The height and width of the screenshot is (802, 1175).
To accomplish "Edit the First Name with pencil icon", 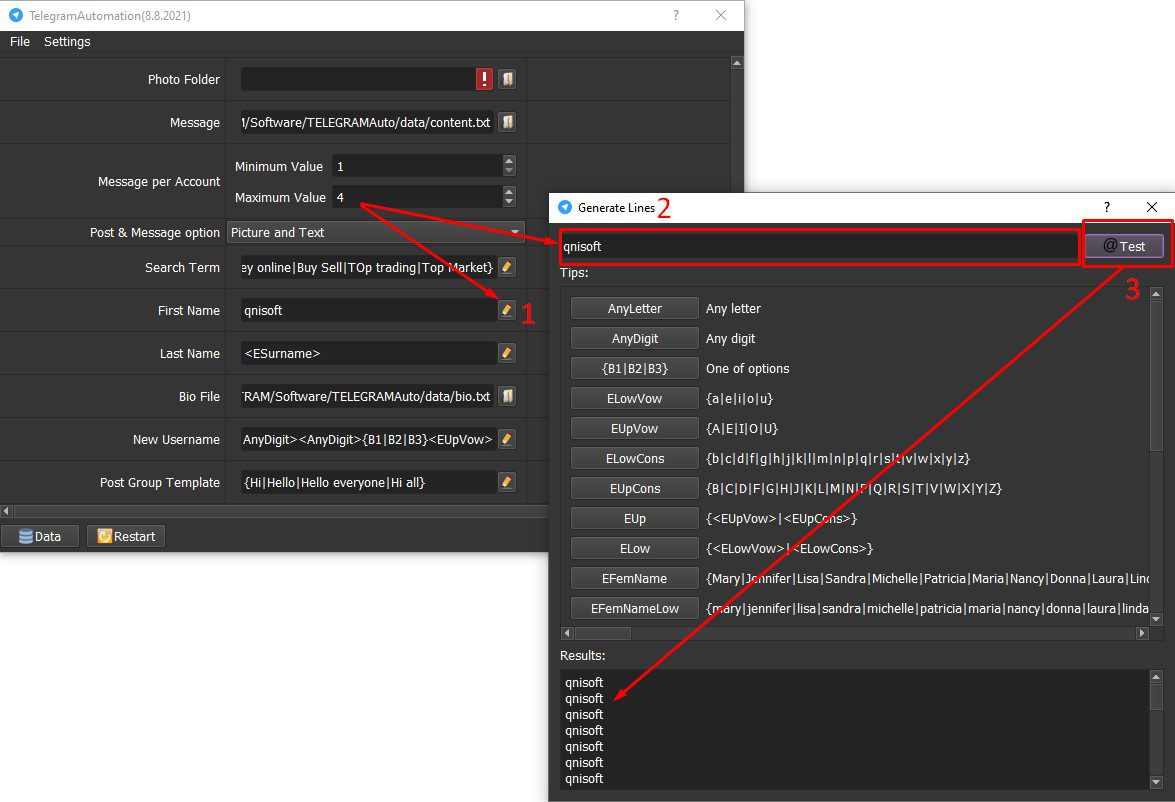I will pos(507,310).
